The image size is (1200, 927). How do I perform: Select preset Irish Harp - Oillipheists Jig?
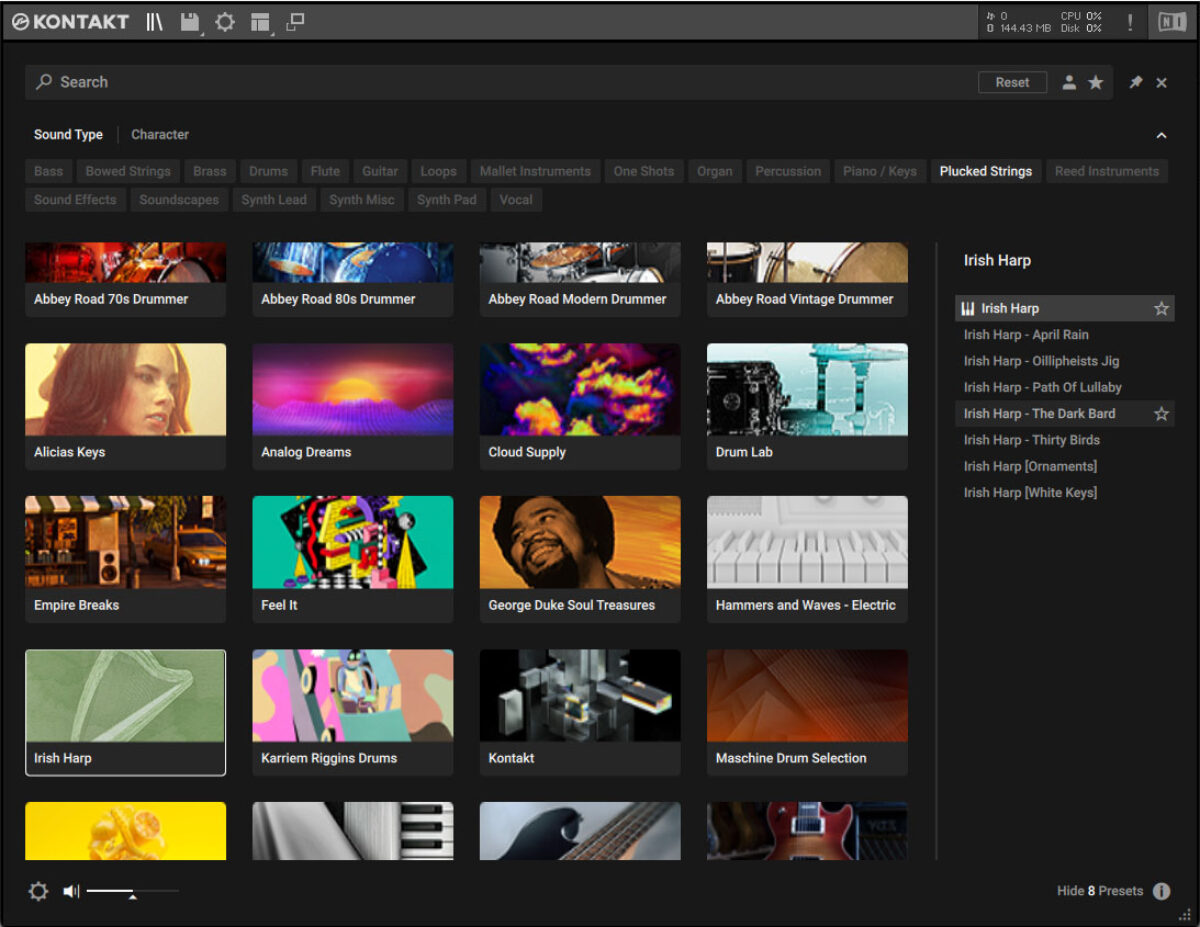click(1064, 361)
